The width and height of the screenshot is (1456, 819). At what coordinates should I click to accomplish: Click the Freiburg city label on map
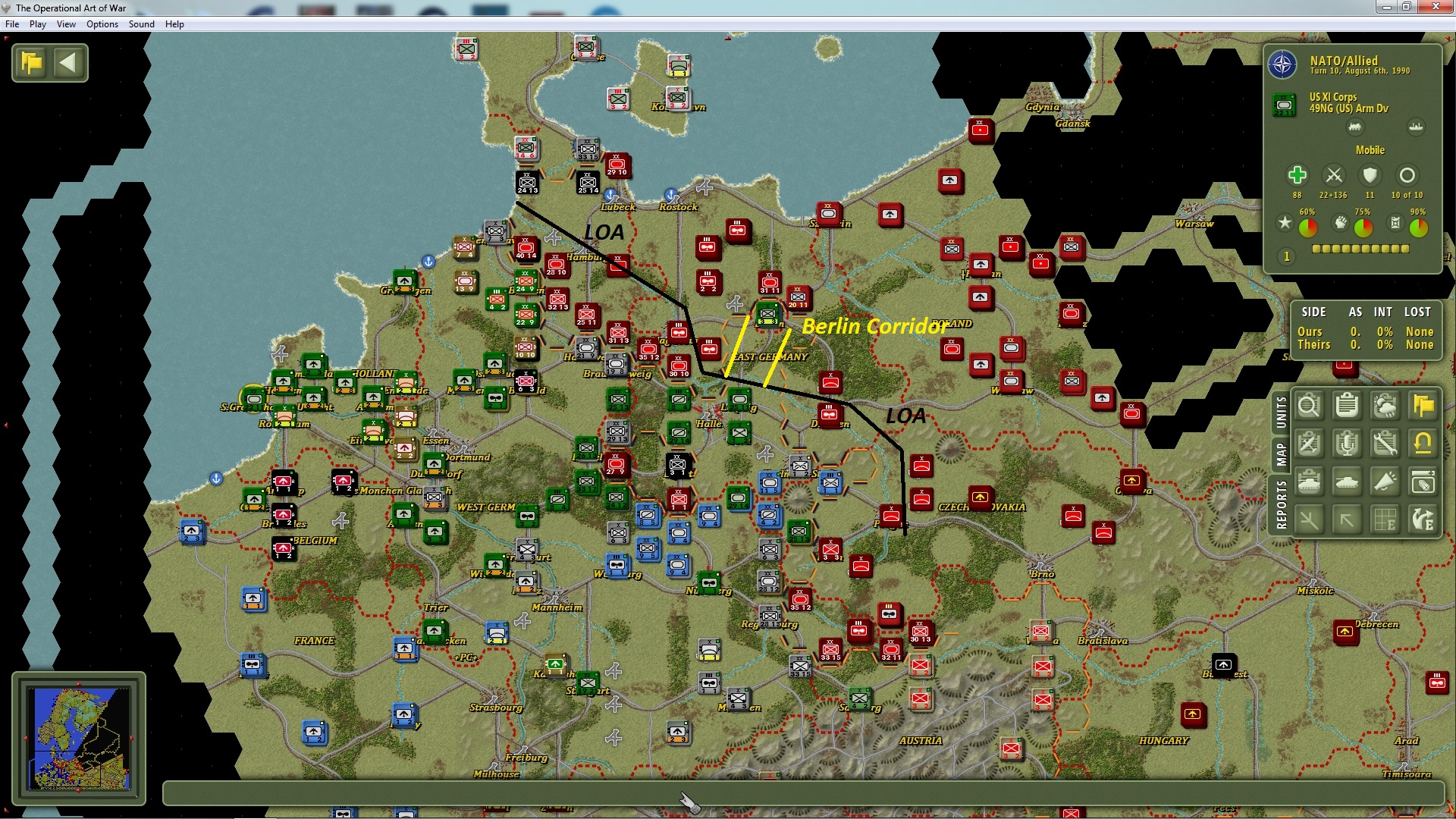[526, 758]
